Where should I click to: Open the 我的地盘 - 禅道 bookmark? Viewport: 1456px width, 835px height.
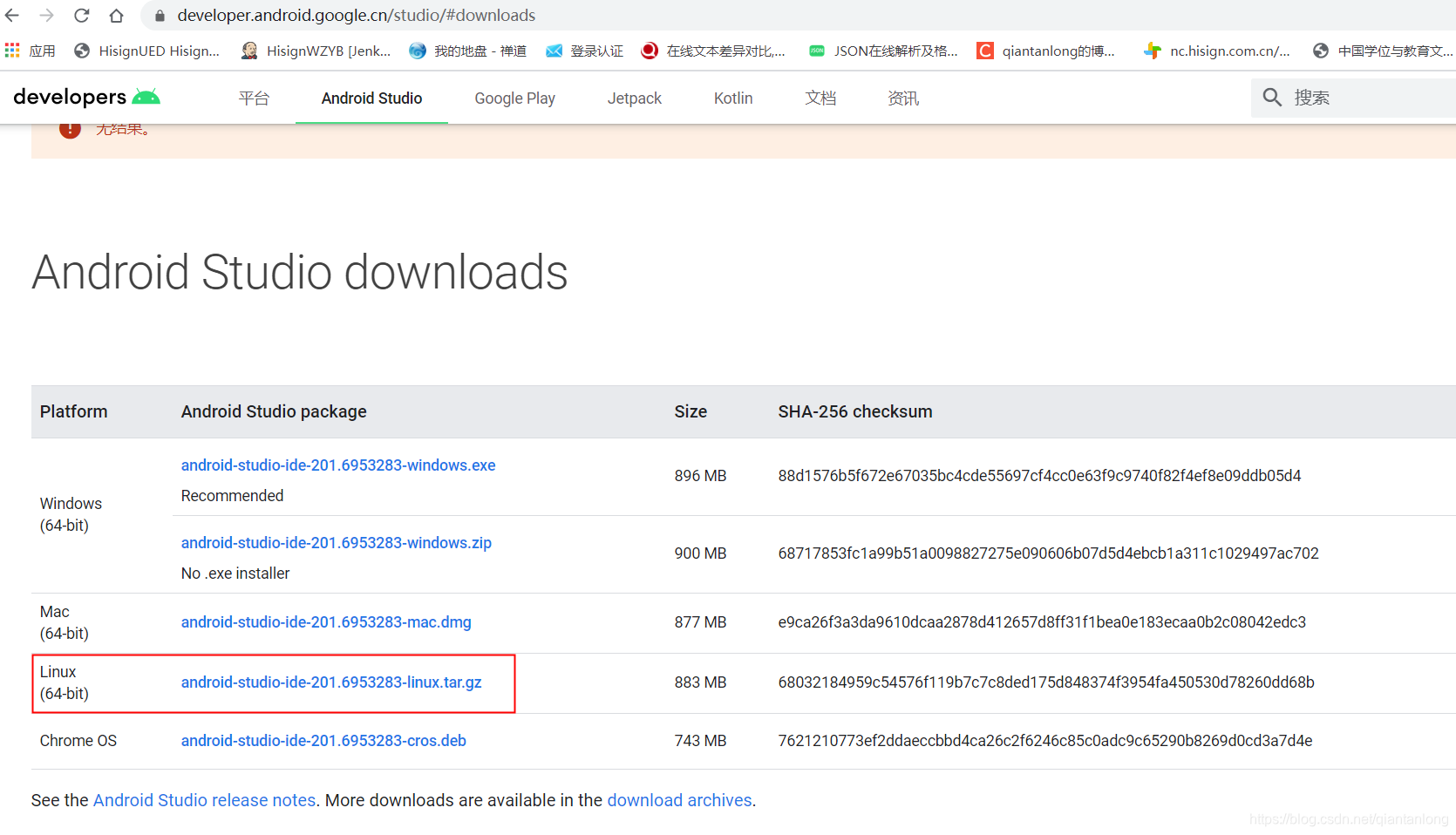point(468,51)
